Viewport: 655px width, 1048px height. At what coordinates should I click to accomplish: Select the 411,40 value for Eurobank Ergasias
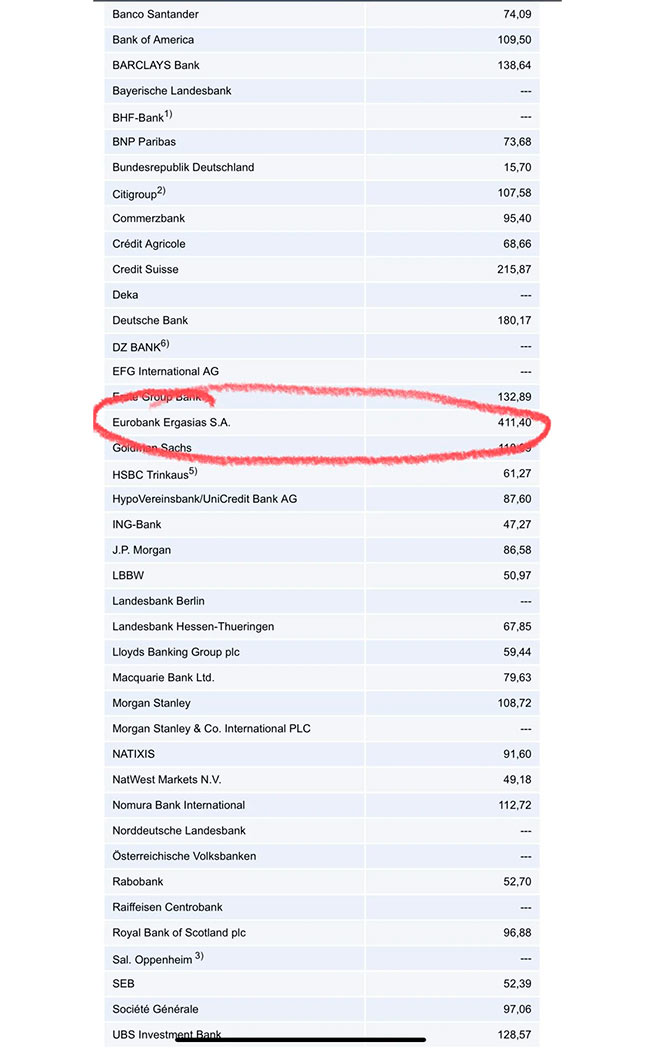[x=515, y=423]
